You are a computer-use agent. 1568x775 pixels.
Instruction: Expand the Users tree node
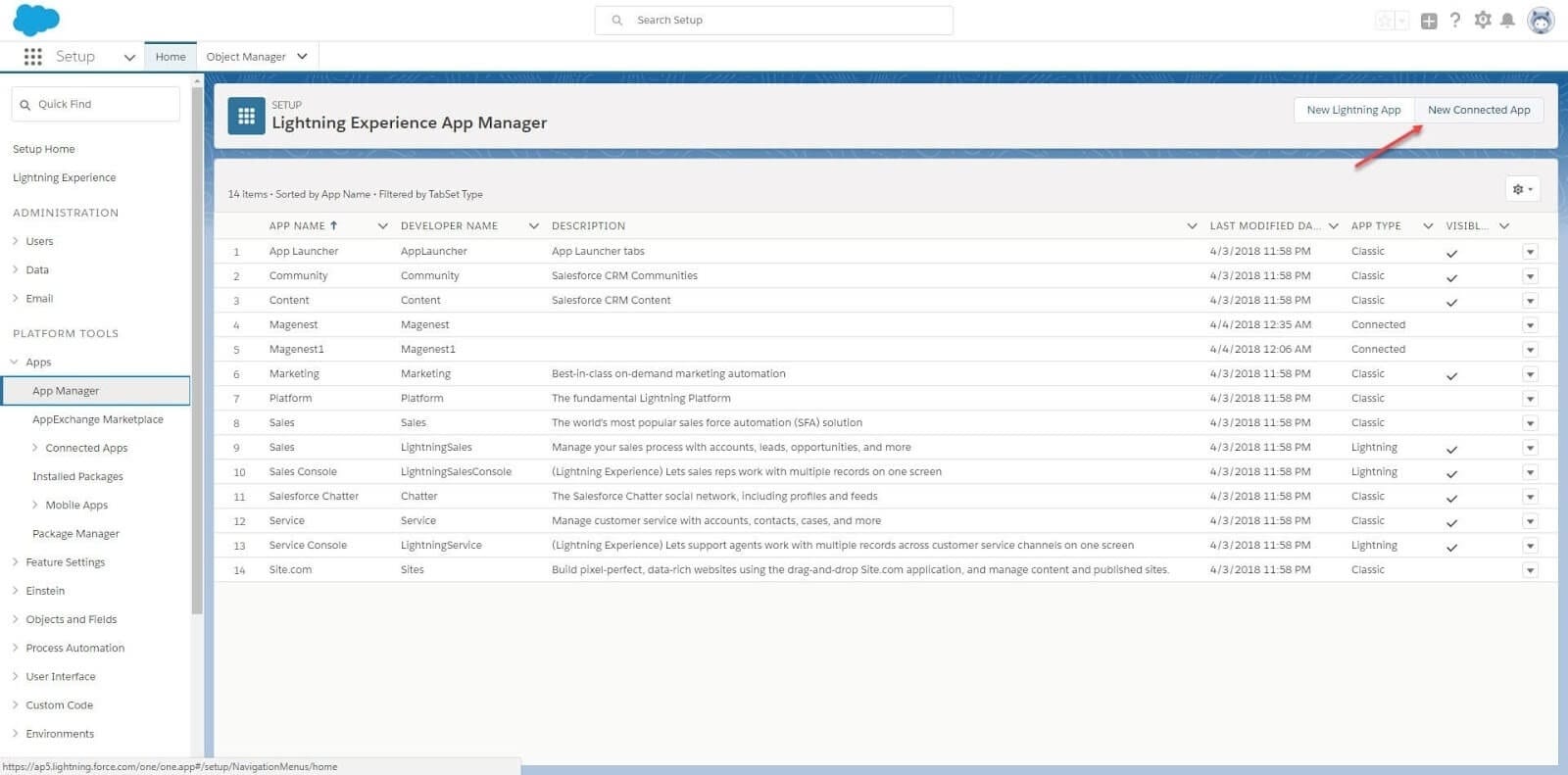[x=16, y=241]
